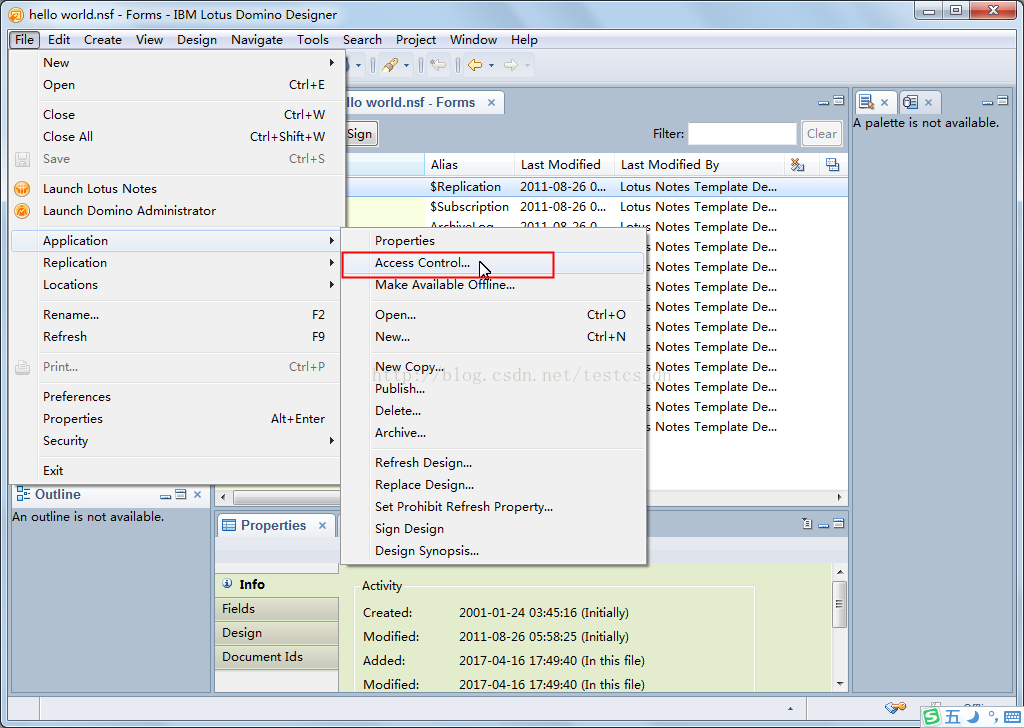Viewport: 1024px width, 728px height.
Task: Choose Make Available Offline... menu item
Action: 493,285
